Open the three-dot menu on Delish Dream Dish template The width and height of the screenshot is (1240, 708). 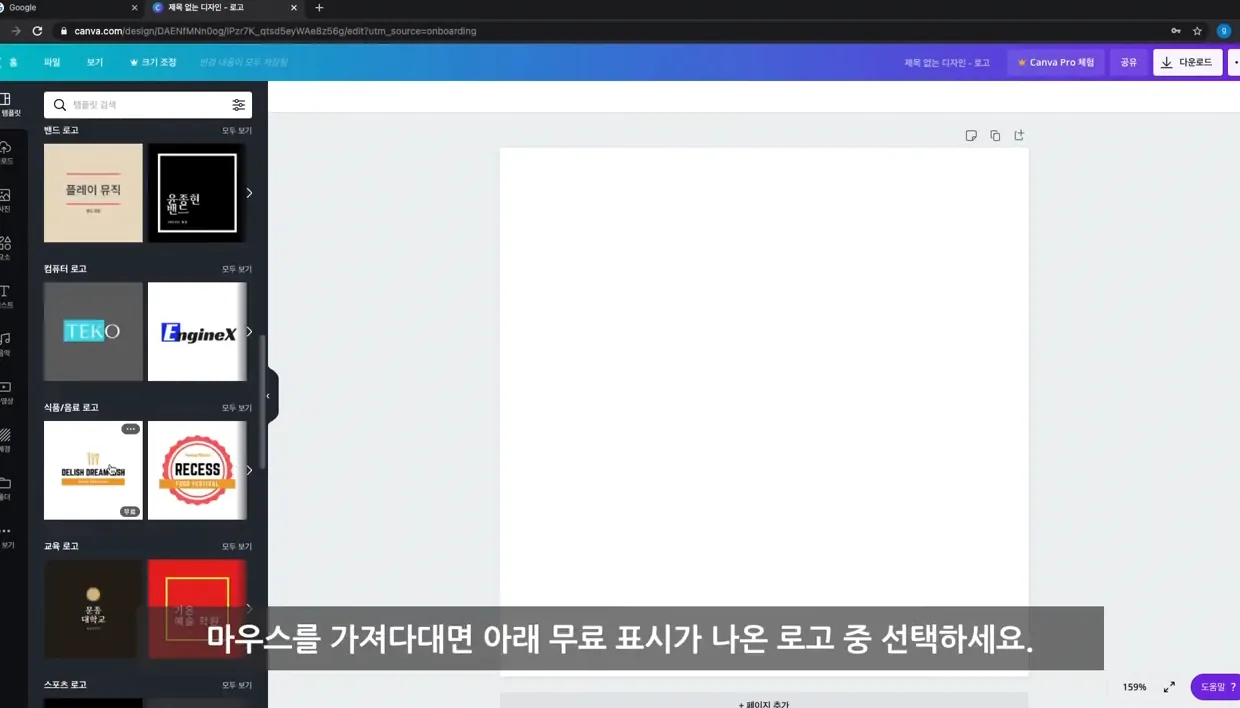130,429
